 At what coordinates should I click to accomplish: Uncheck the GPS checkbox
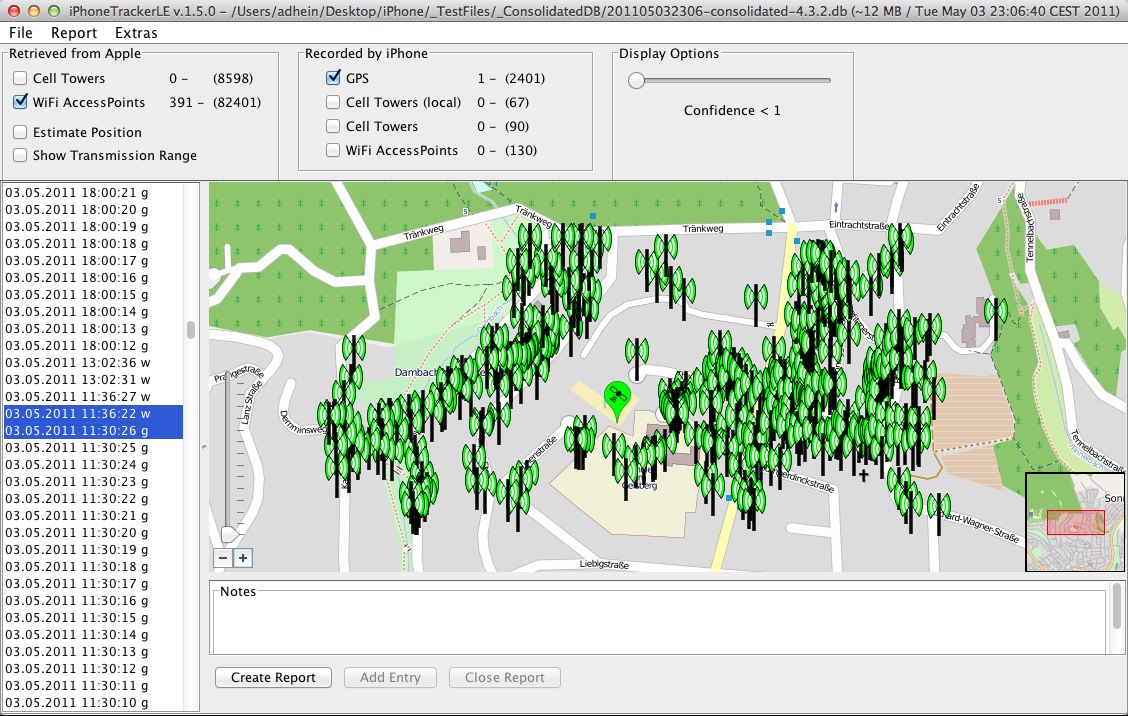pos(333,78)
